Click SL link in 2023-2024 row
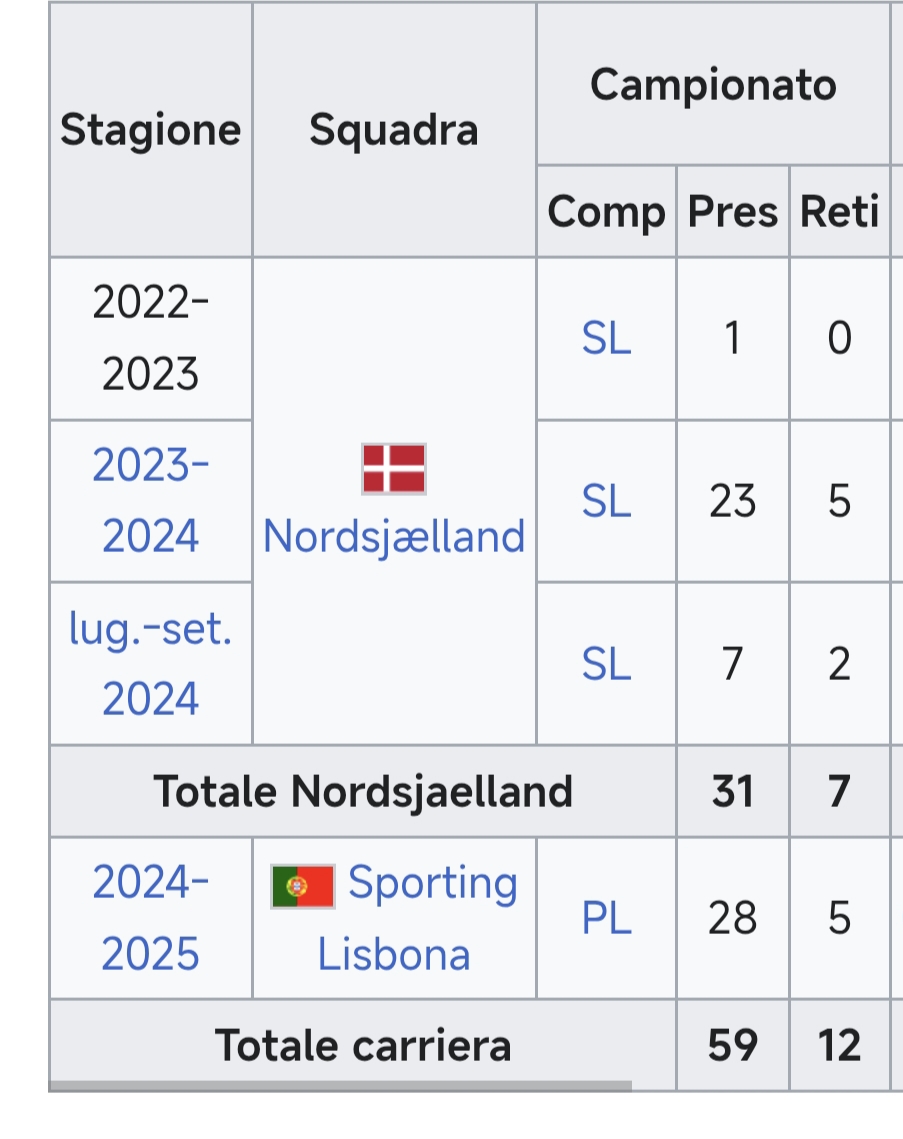The width and height of the screenshot is (903, 1139). 607,501
